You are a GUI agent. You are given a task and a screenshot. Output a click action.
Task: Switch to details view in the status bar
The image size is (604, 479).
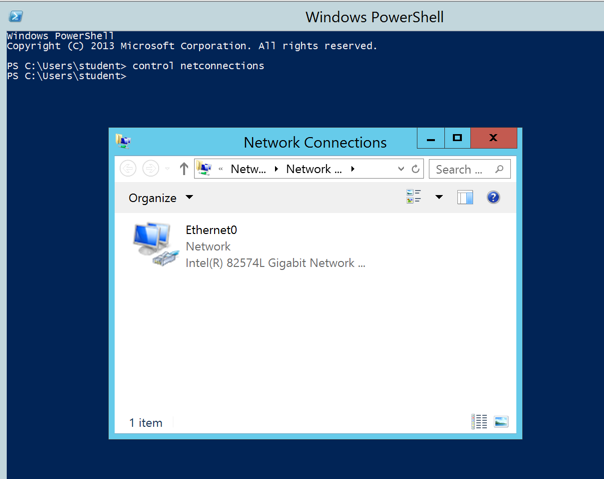point(479,422)
